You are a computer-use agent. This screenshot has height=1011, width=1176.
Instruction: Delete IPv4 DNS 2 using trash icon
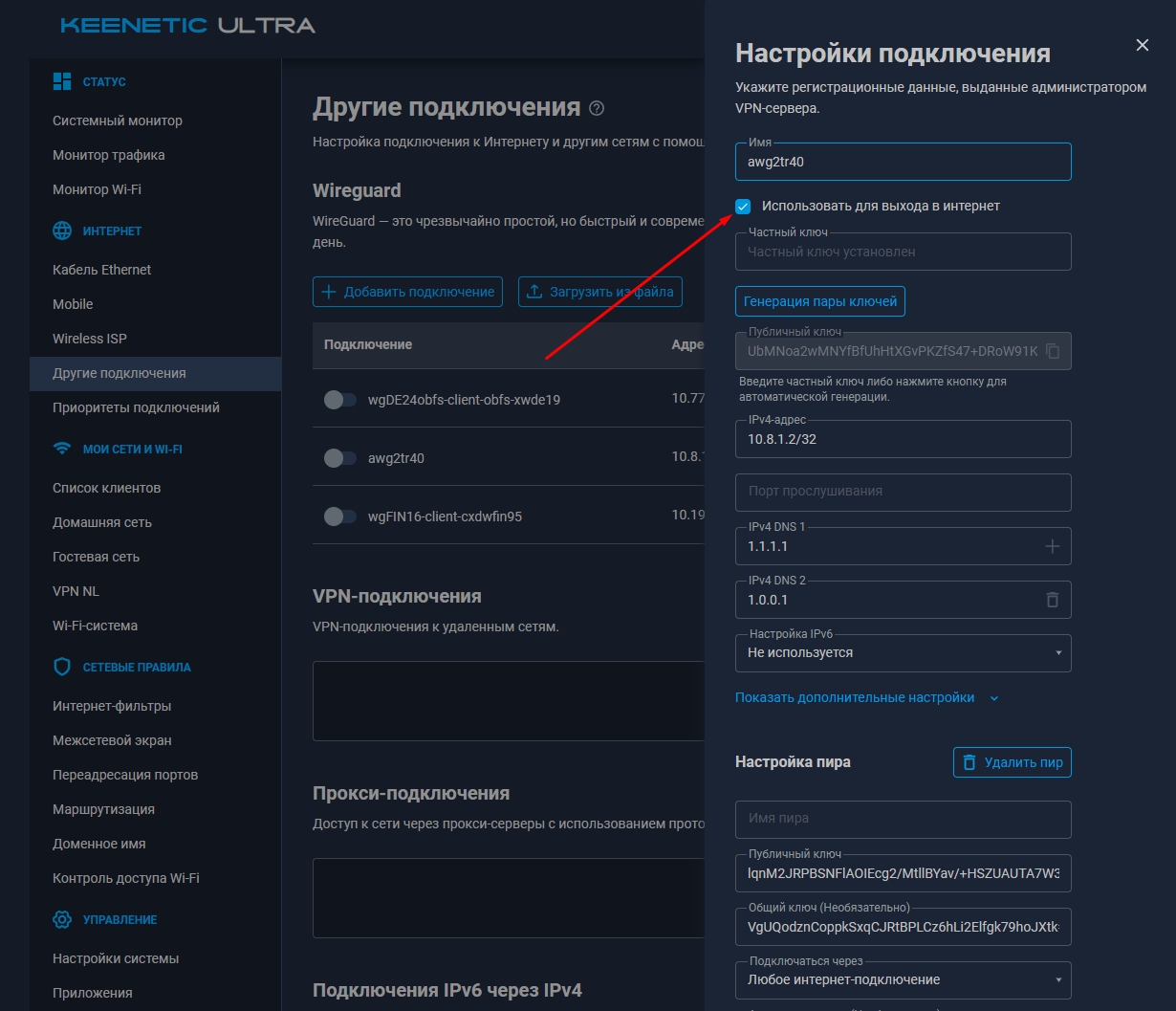pyautogui.click(x=1053, y=600)
